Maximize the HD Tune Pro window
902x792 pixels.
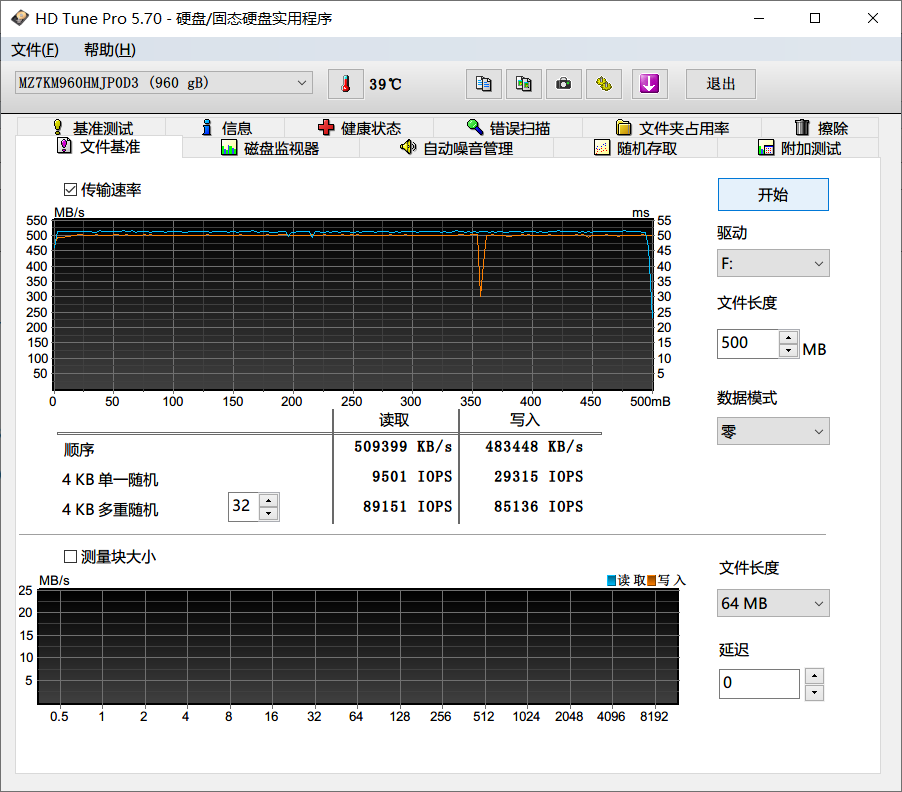click(815, 18)
